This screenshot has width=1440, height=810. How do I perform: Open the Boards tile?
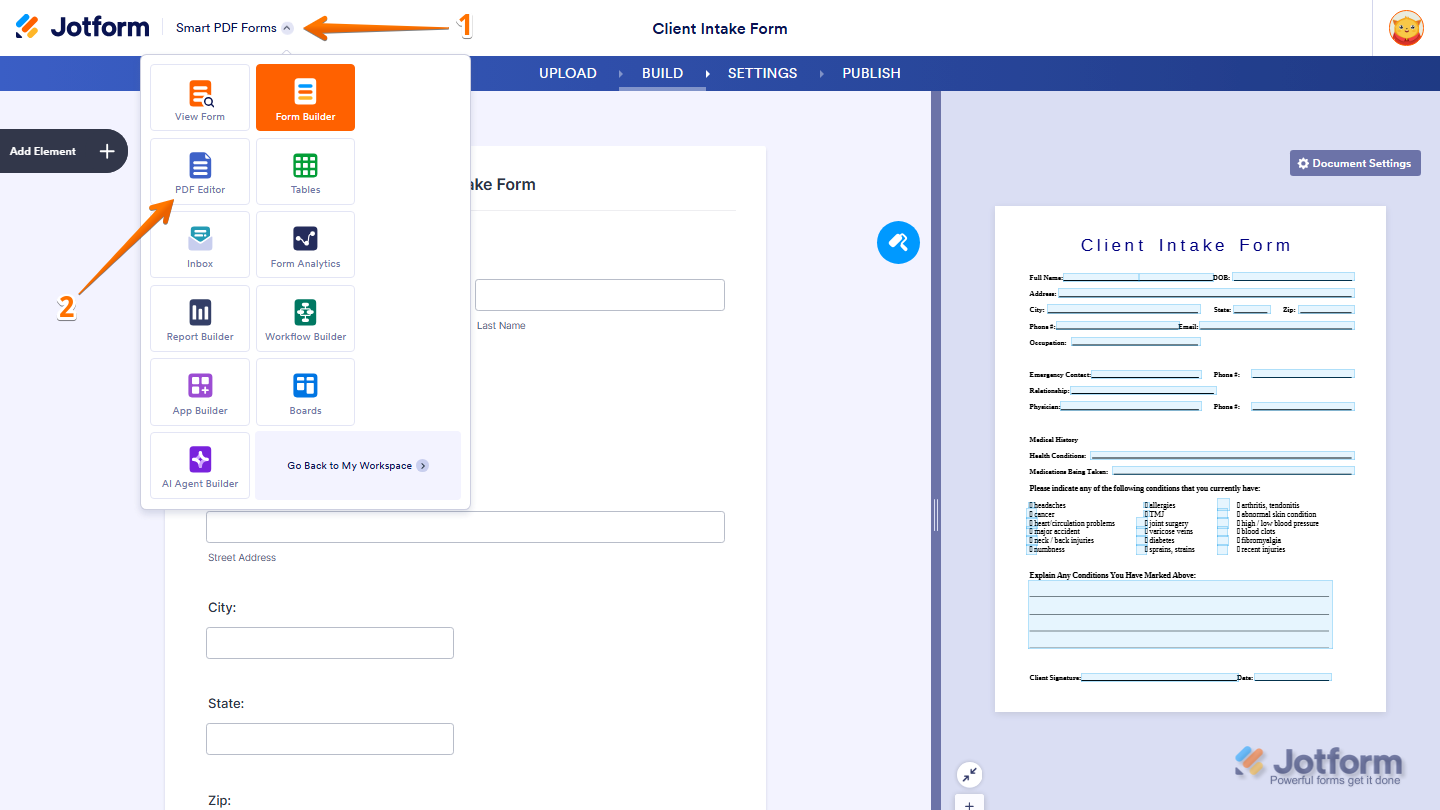click(305, 392)
